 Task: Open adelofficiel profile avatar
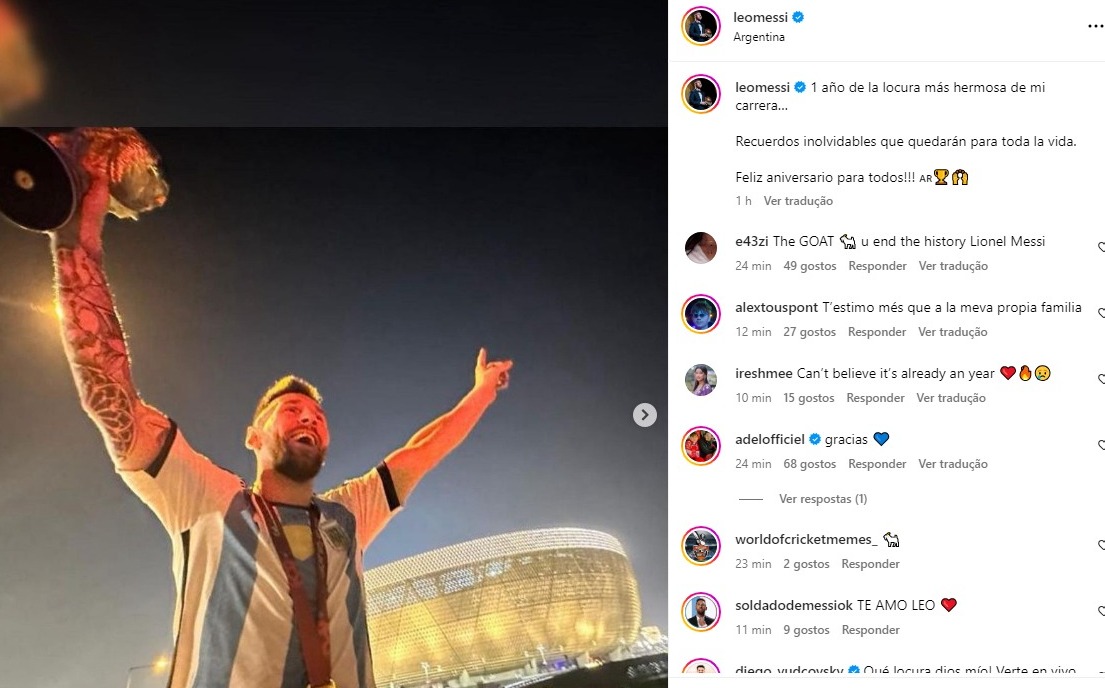[700, 446]
